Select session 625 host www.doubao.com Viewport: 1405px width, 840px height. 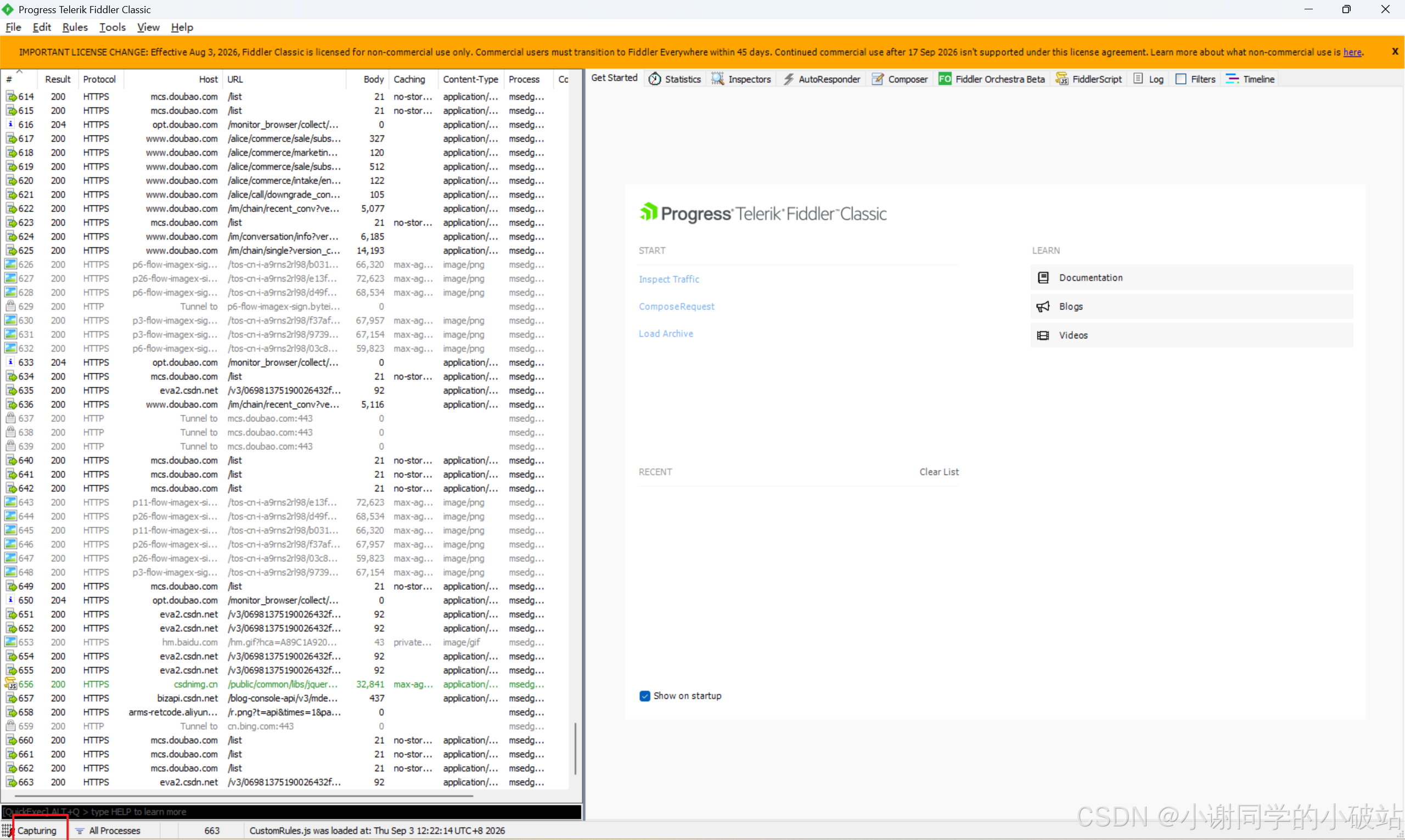pyautogui.click(x=182, y=251)
